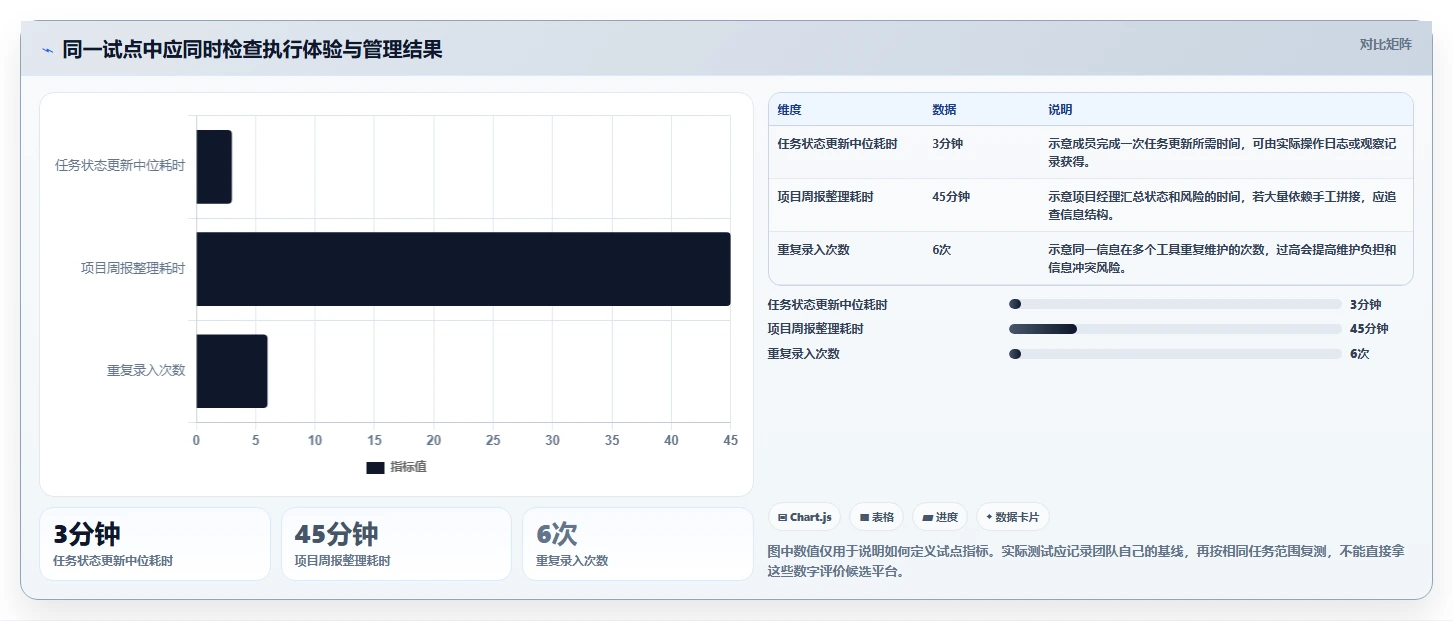Click the 说明 column header
The width and height of the screenshot is (1453, 621).
[x=1060, y=110]
